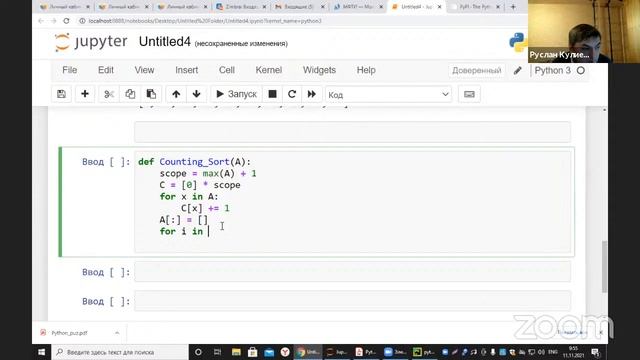Open the Help menu
Viewport: 640px width, 360px height.
click(x=366, y=70)
